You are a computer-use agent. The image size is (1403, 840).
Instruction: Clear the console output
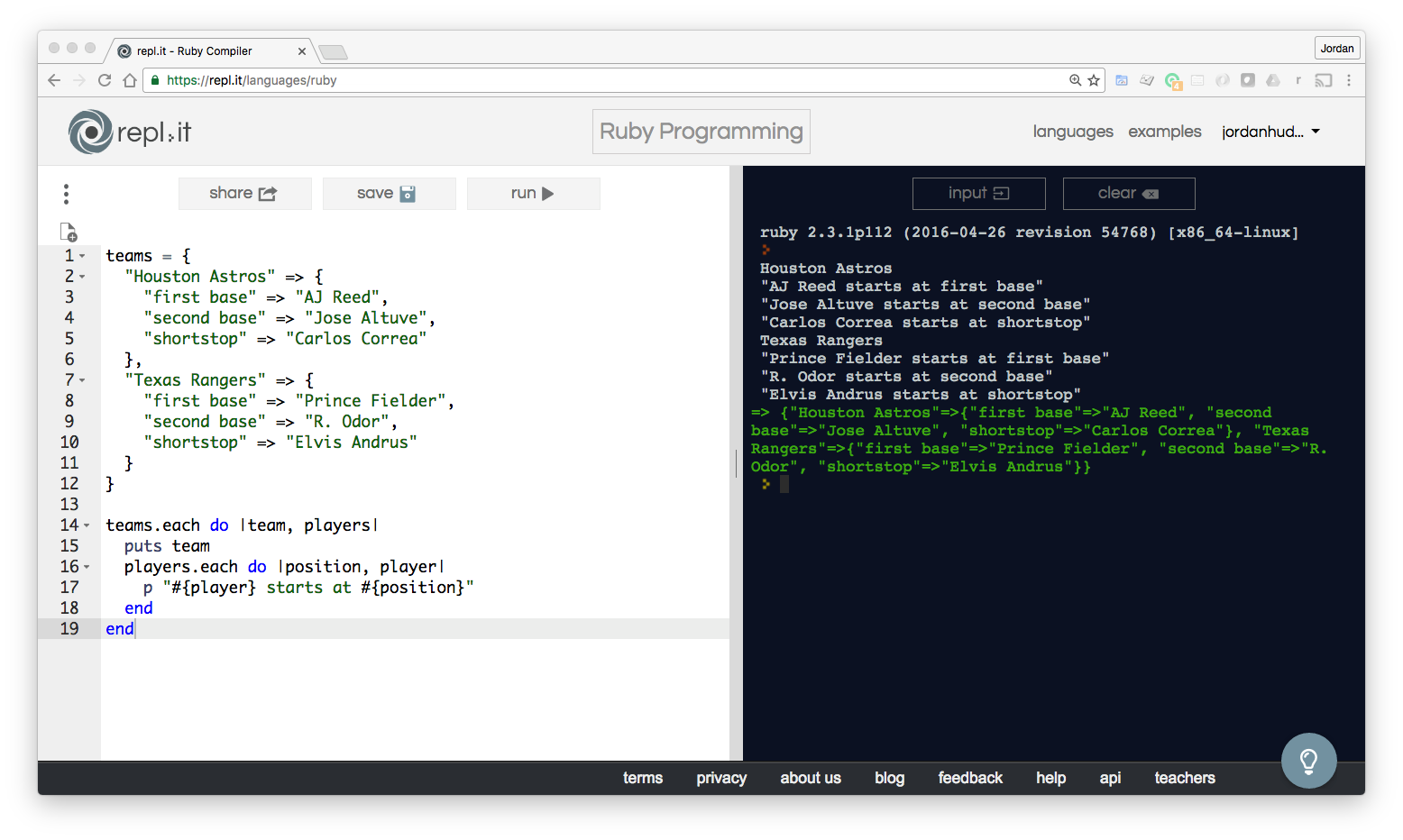click(1128, 193)
